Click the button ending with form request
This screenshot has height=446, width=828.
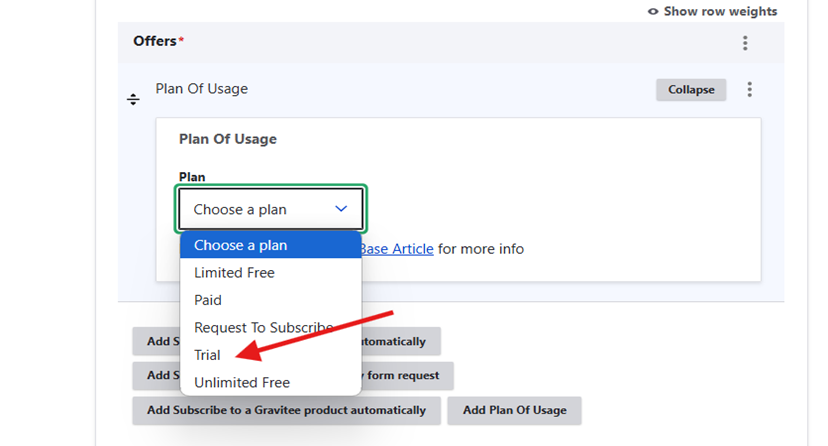coord(407,375)
